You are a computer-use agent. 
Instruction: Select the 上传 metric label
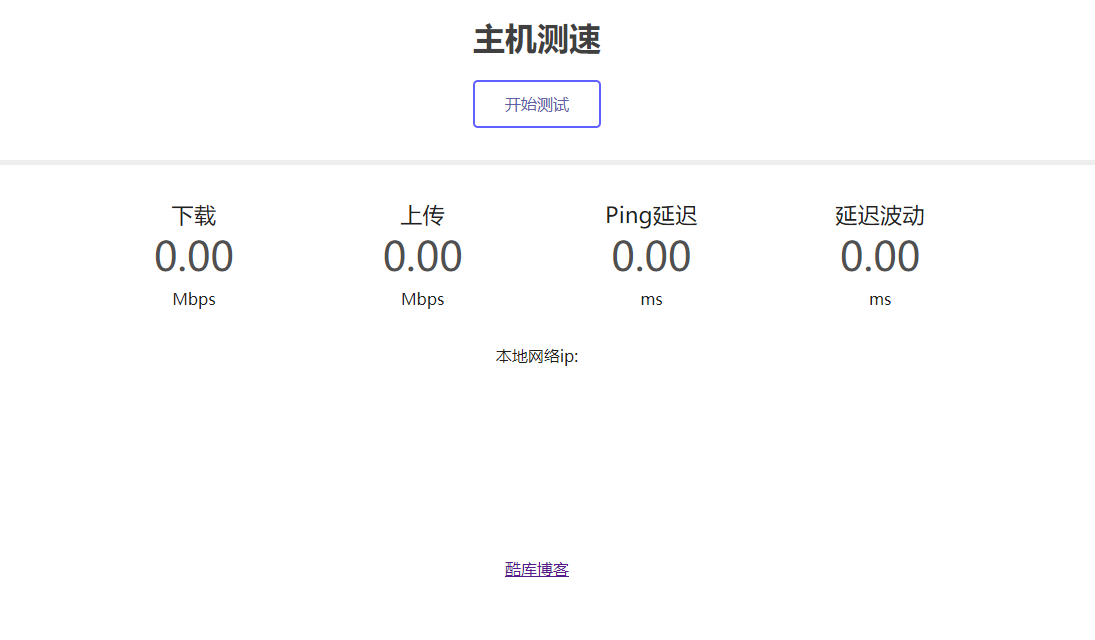[422, 215]
